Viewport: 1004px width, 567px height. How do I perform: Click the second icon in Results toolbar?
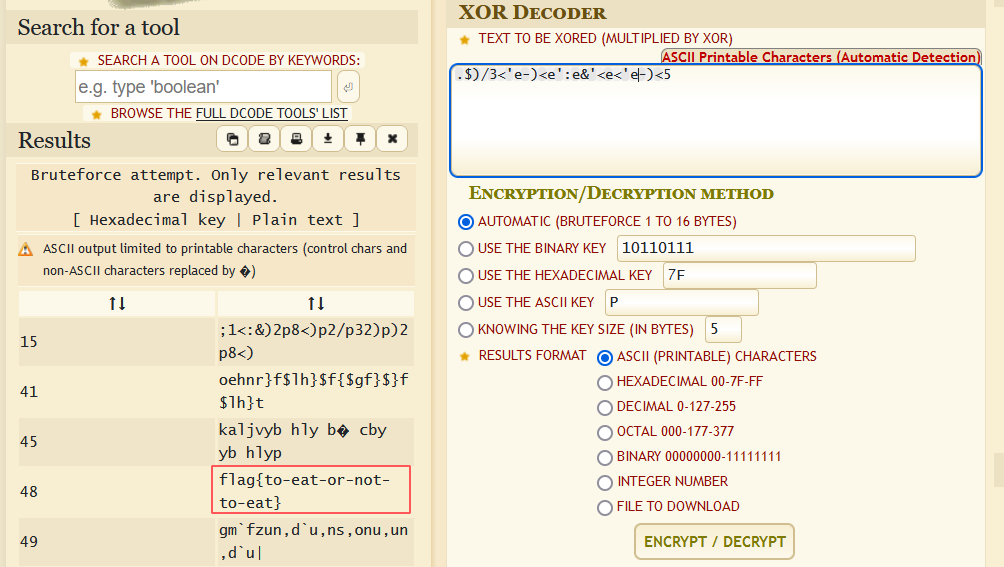264,139
